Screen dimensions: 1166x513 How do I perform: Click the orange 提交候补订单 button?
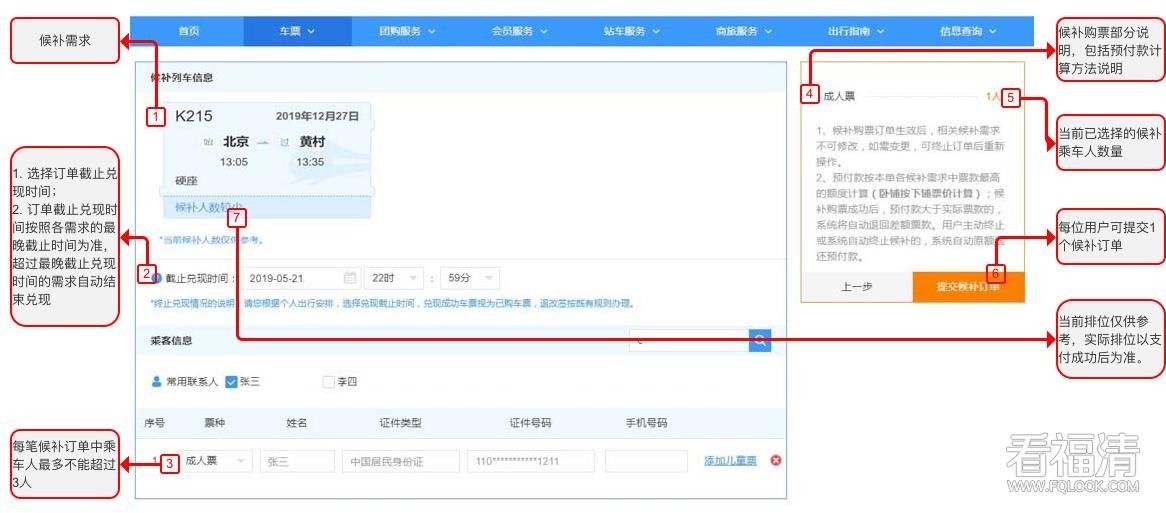pos(968,286)
